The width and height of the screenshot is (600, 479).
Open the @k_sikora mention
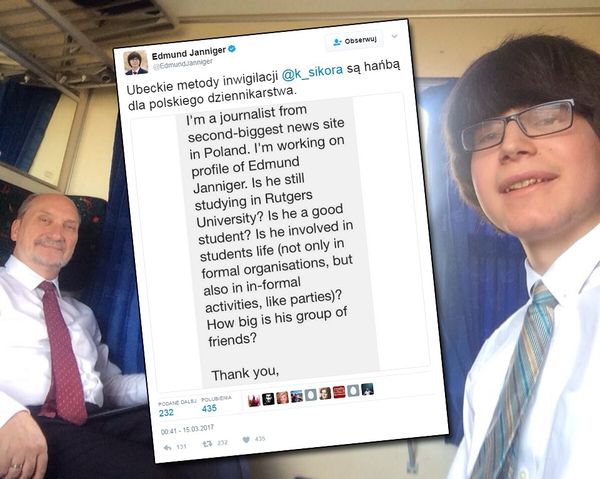click(312, 72)
